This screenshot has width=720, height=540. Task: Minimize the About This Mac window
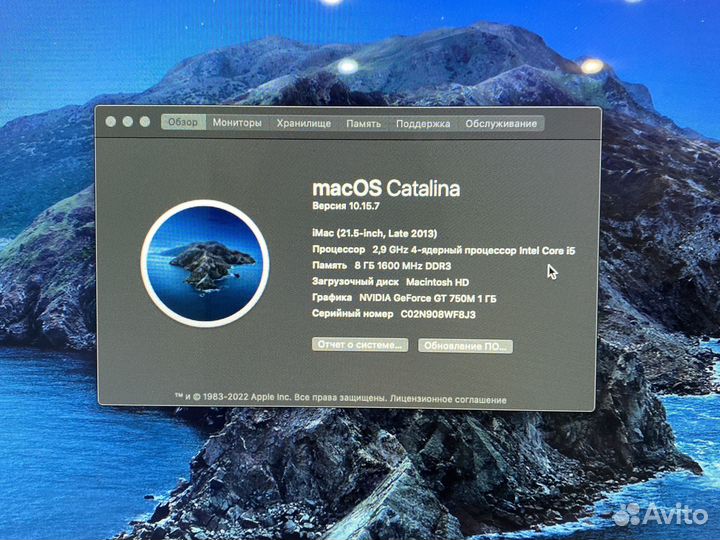pyautogui.click(x=128, y=121)
